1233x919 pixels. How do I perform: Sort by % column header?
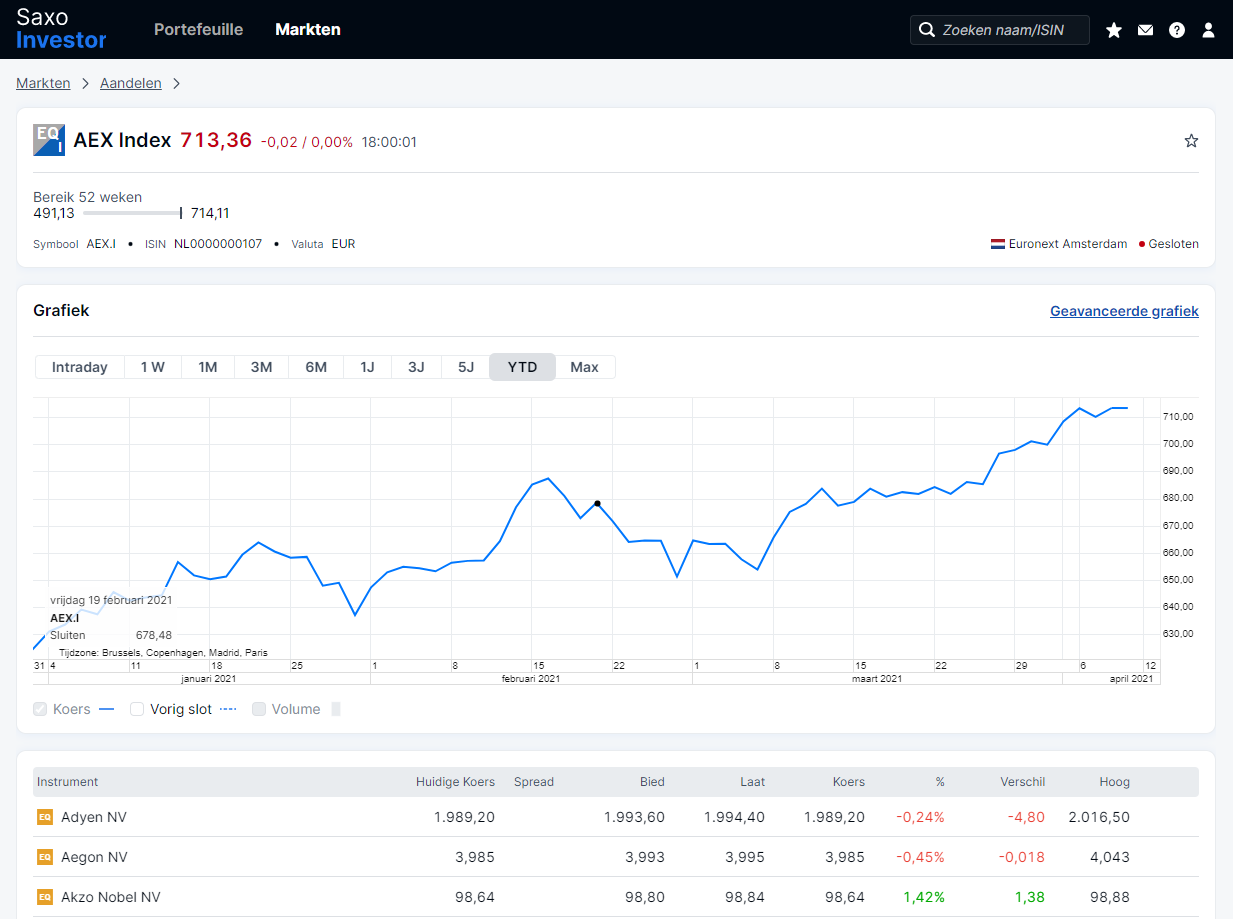(x=940, y=782)
